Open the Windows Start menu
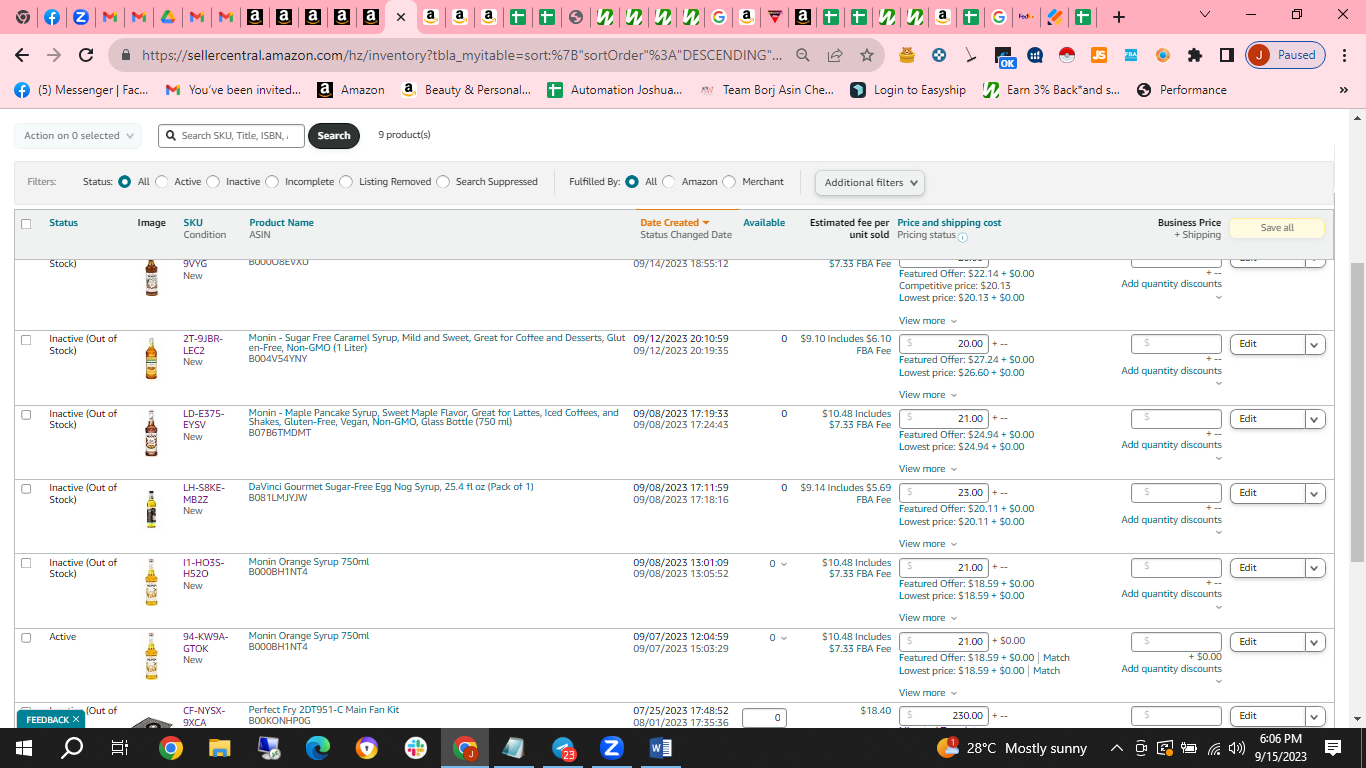 (23, 747)
